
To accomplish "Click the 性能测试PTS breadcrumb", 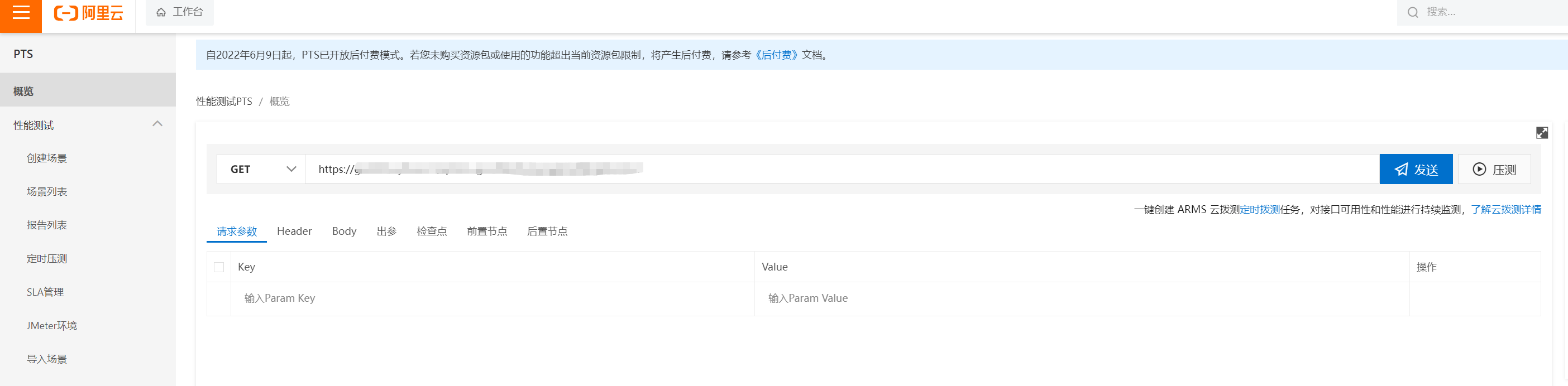I will [224, 101].
